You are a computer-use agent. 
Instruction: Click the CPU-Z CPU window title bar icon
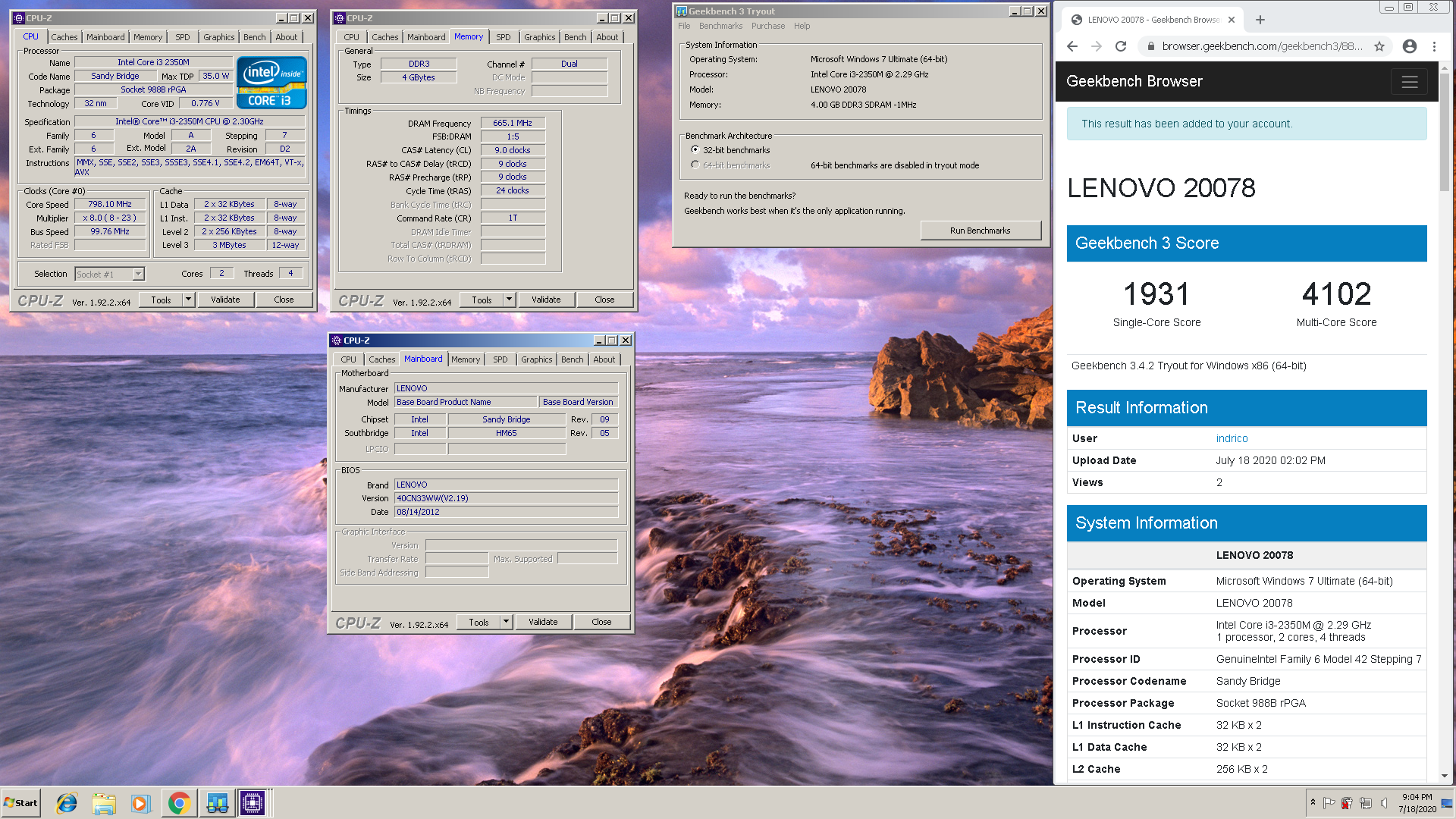pyautogui.click(x=19, y=18)
